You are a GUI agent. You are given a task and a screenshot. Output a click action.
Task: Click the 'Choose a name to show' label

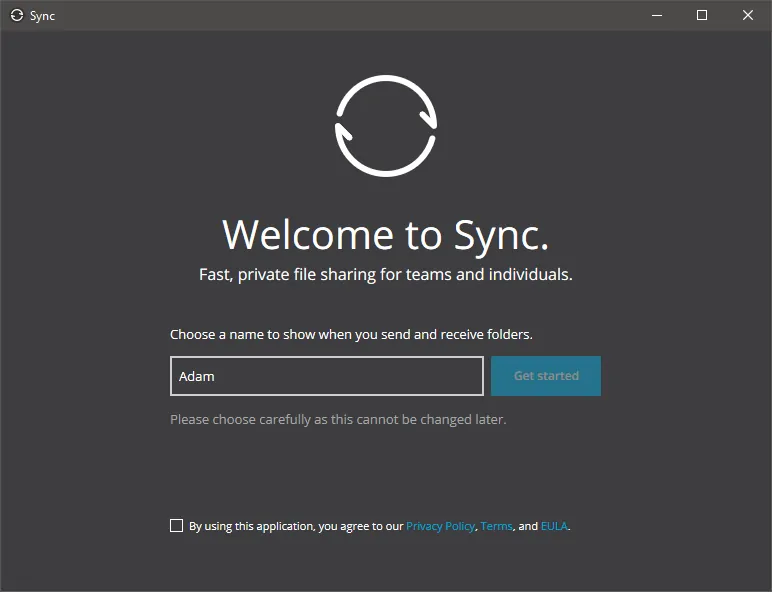[352, 334]
